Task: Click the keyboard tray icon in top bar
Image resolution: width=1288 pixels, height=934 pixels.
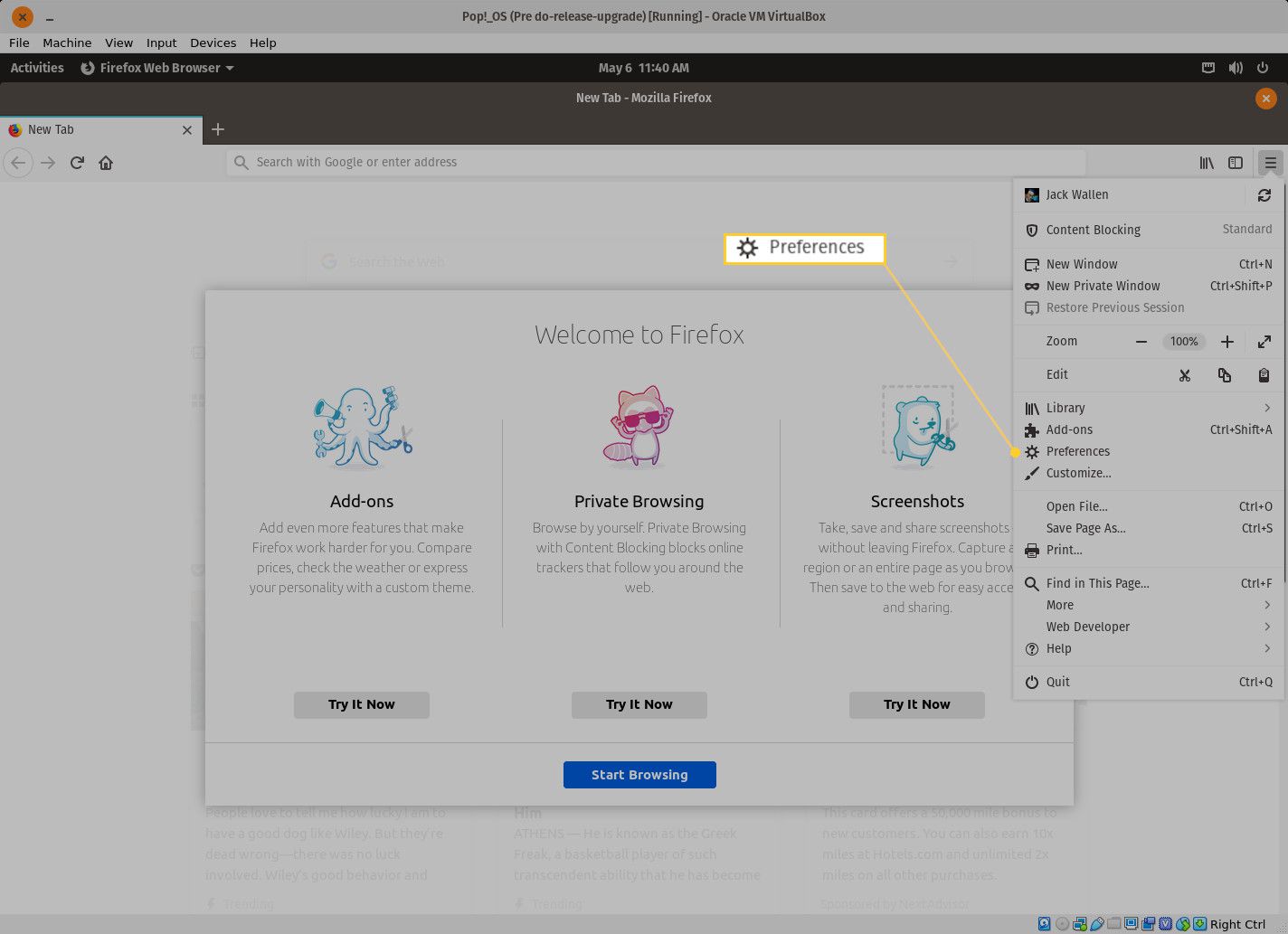Action: click(1208, 68)
